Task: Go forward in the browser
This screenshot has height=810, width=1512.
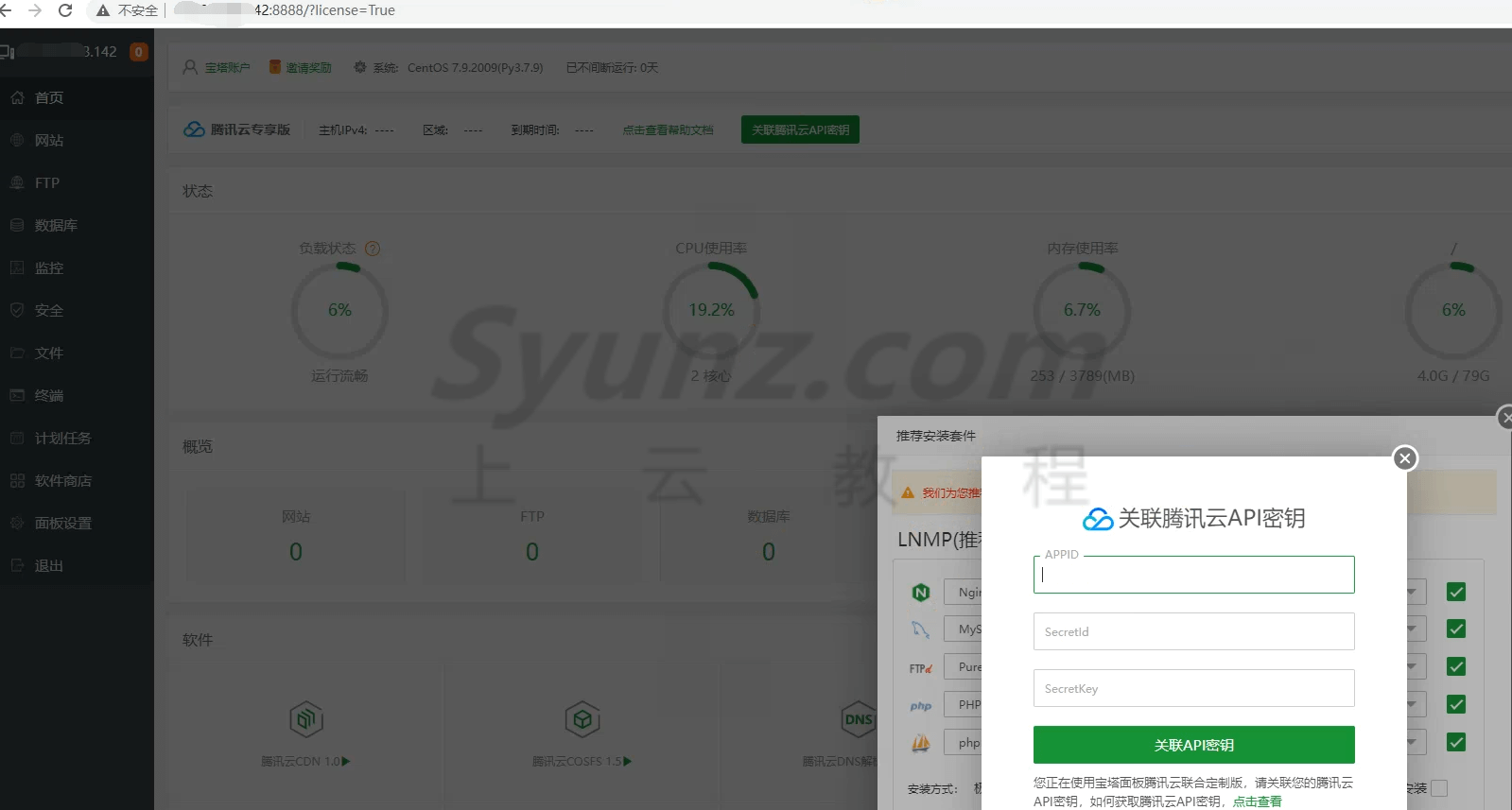Action: [35, 10]
